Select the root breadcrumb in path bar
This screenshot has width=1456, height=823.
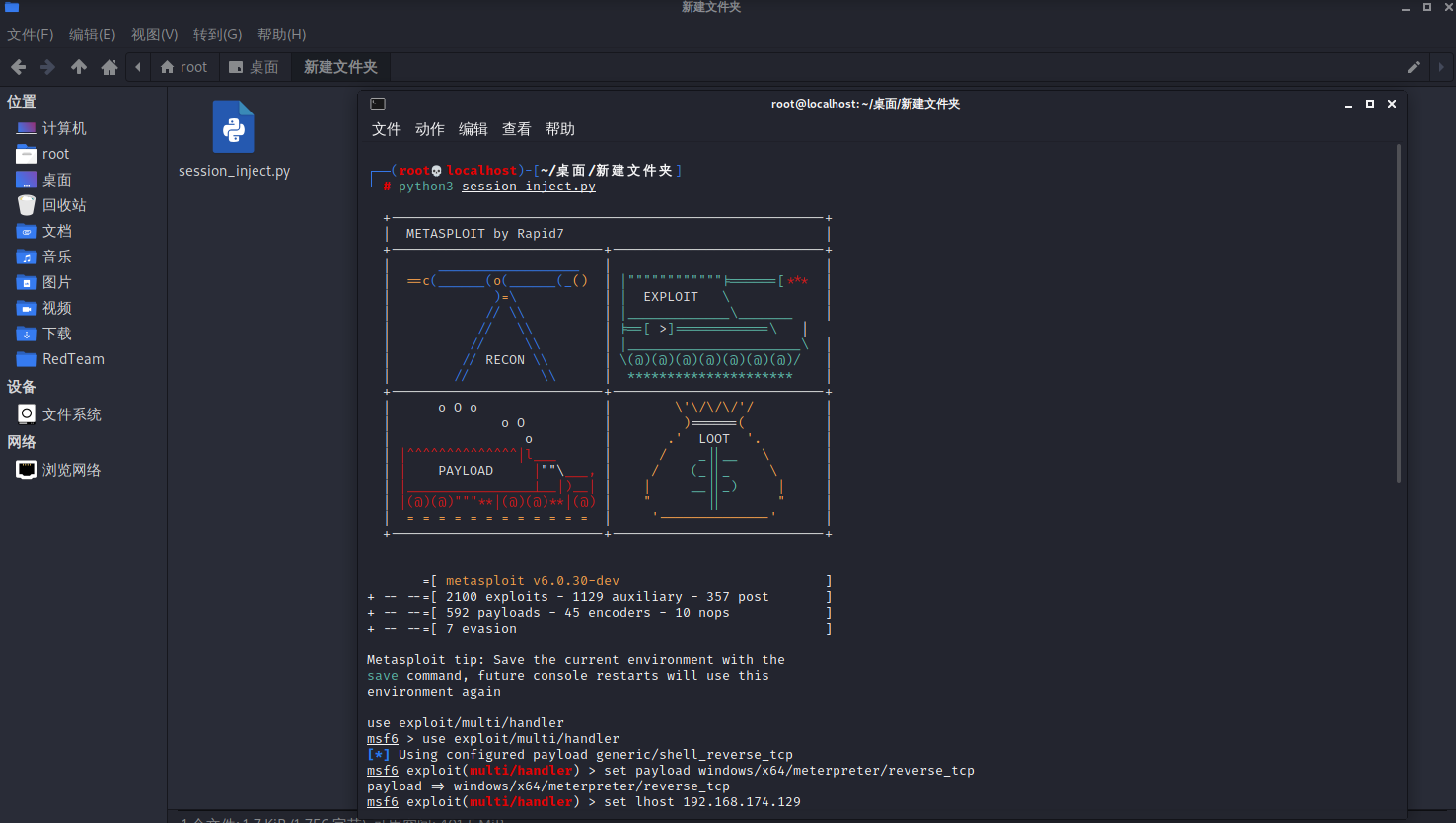pyautogui.click(x=183, y=67)
